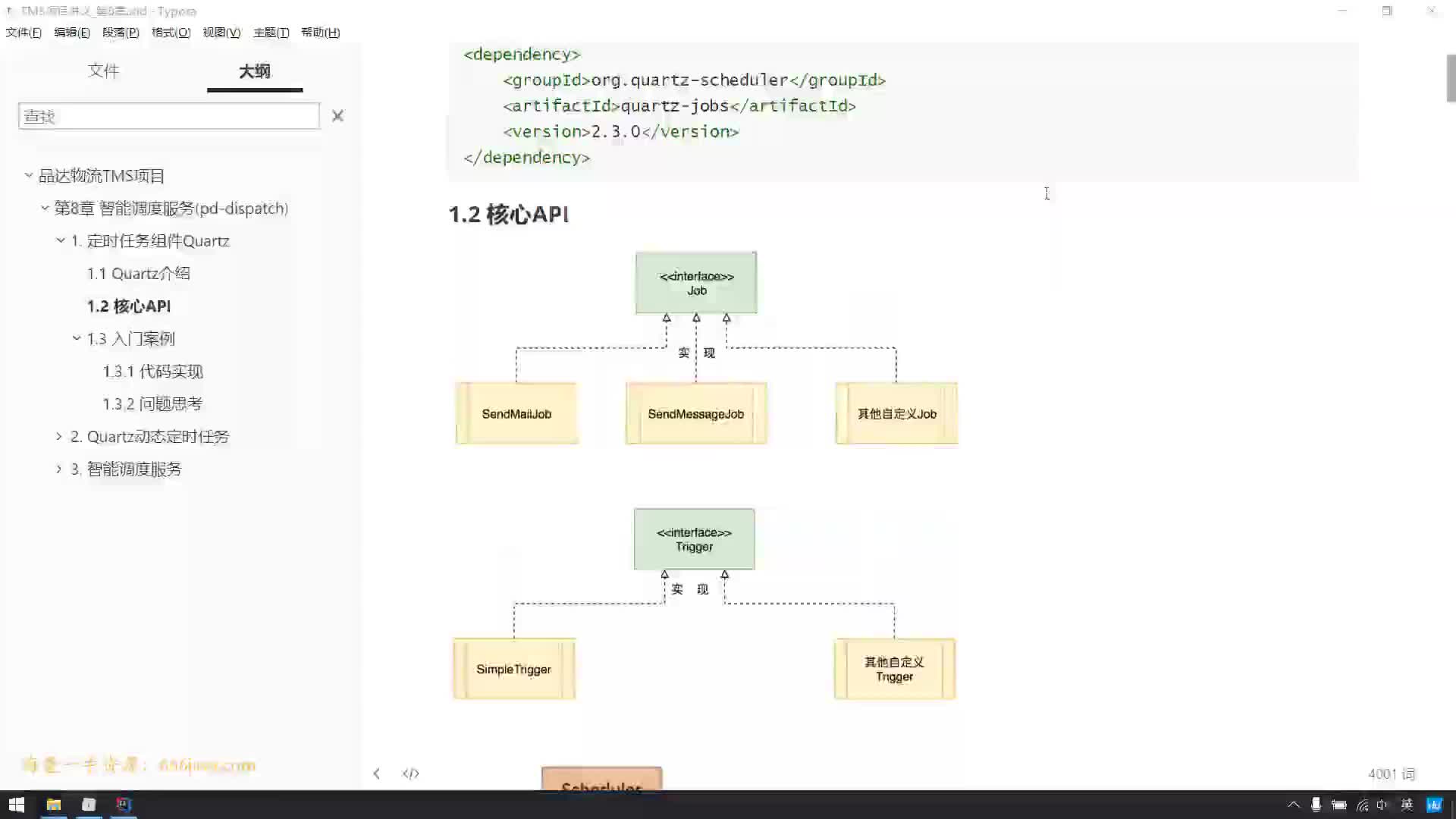Click the SendMessageJob box in diagram
This screenshot has height=819, width=1456.
696,413
